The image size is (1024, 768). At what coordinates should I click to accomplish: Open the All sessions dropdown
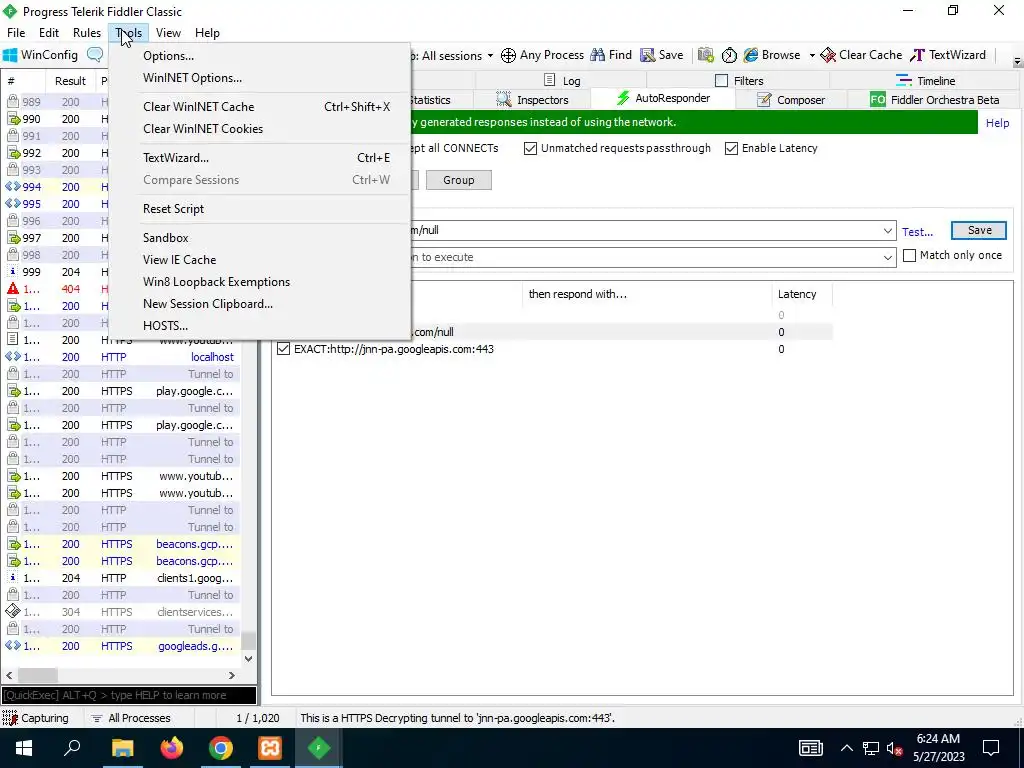pos(490,56)
